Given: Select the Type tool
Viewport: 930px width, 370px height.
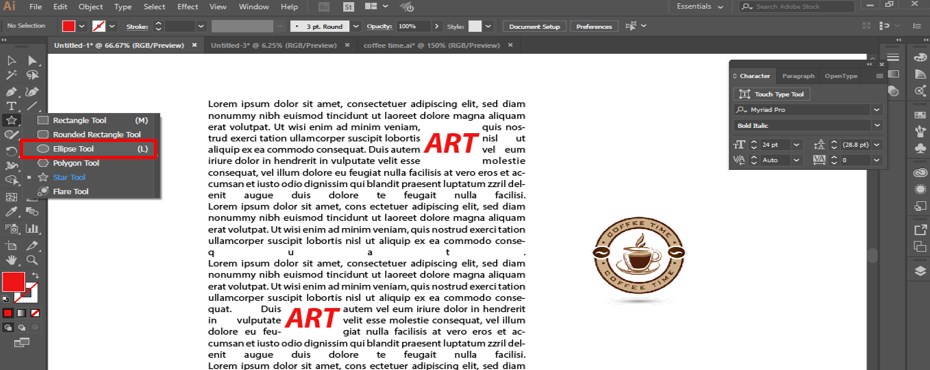Looking at the screenshot, I should point(11,106).
